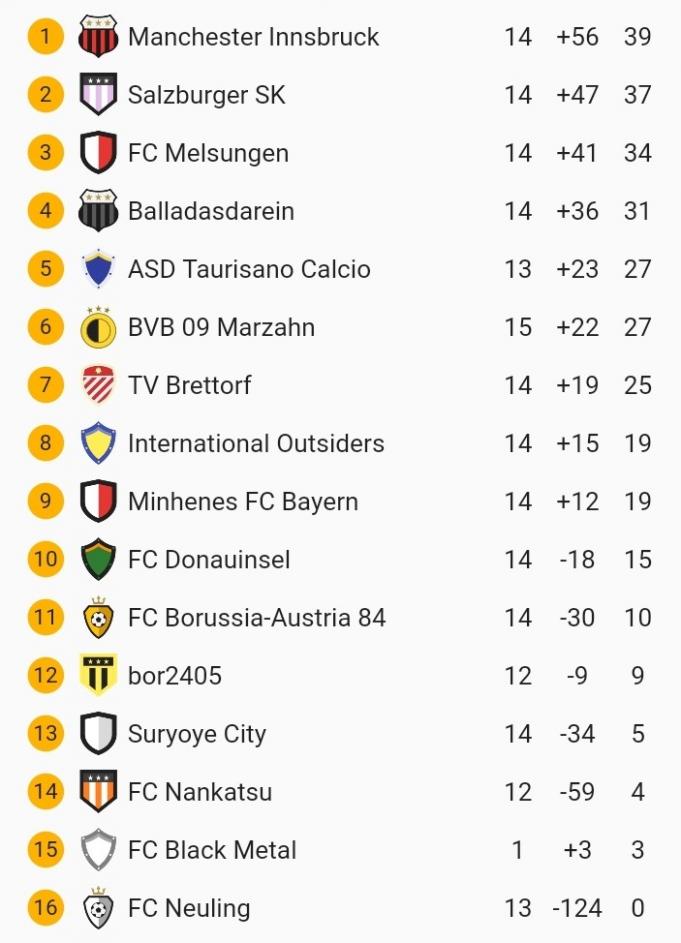Select the FC Nankatsu orange crest

[x=98, y=791]
